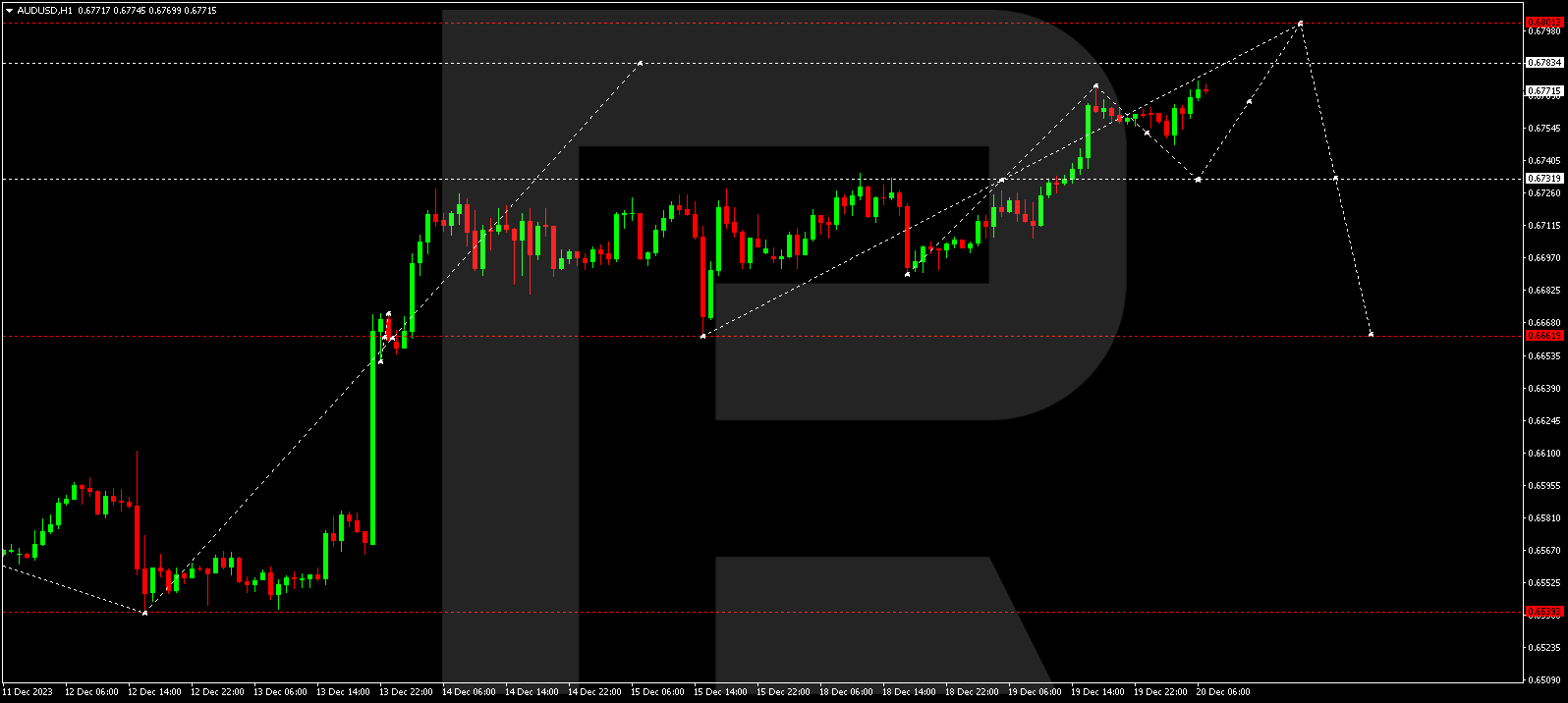Click the 0.66825 price scale label
This screenshot has height=703, width=1568.
(1543, 290)
